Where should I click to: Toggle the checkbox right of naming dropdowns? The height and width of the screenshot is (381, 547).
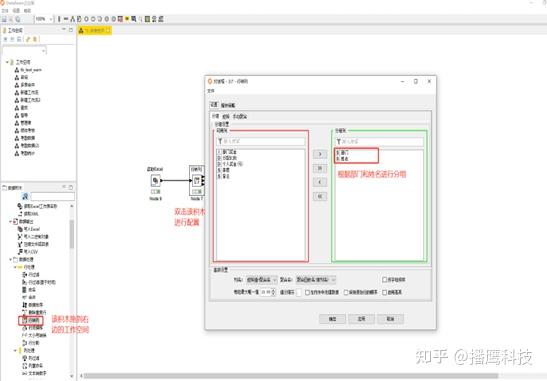coord(384,280)
